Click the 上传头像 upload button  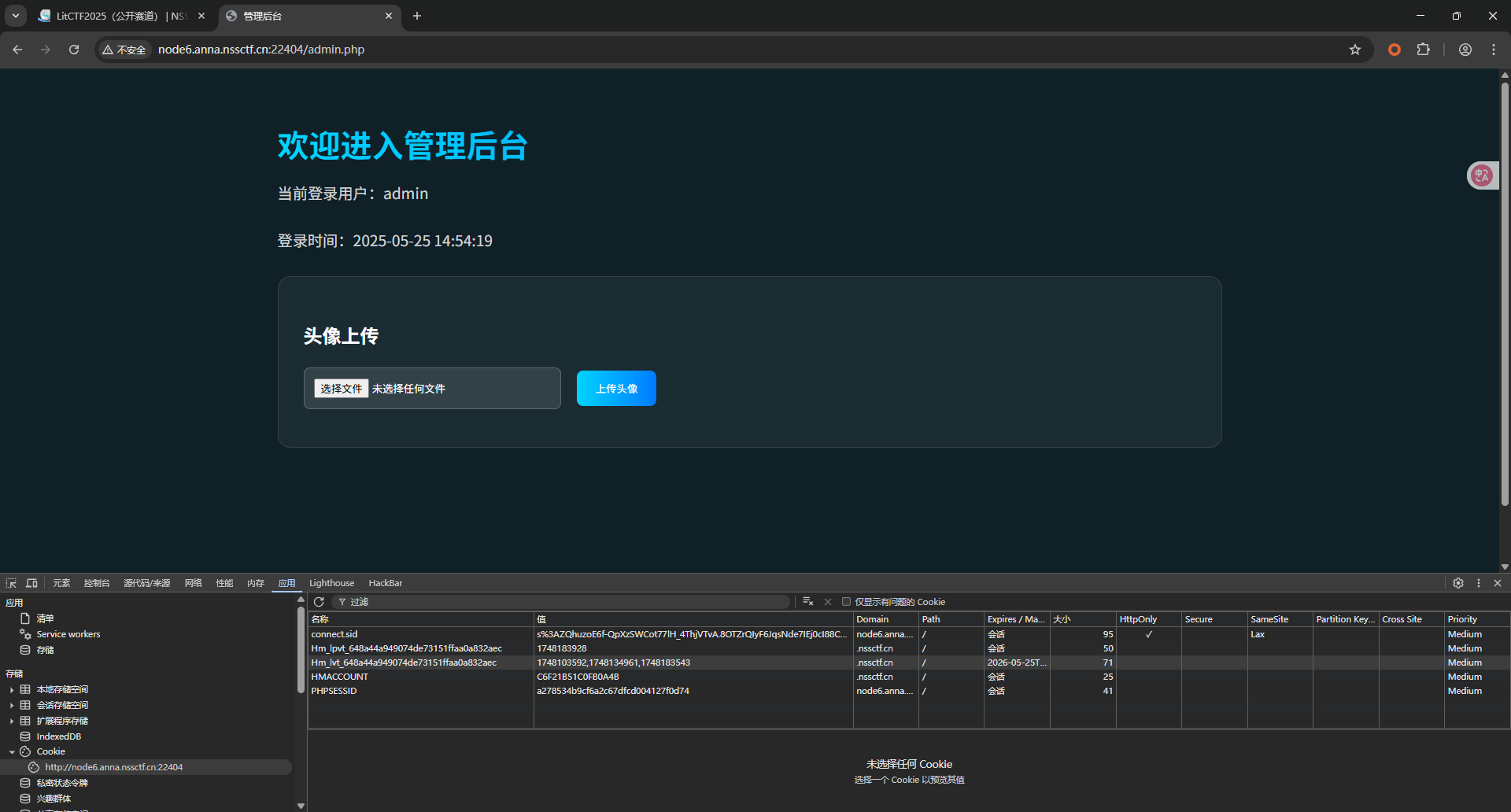point(616,389)
